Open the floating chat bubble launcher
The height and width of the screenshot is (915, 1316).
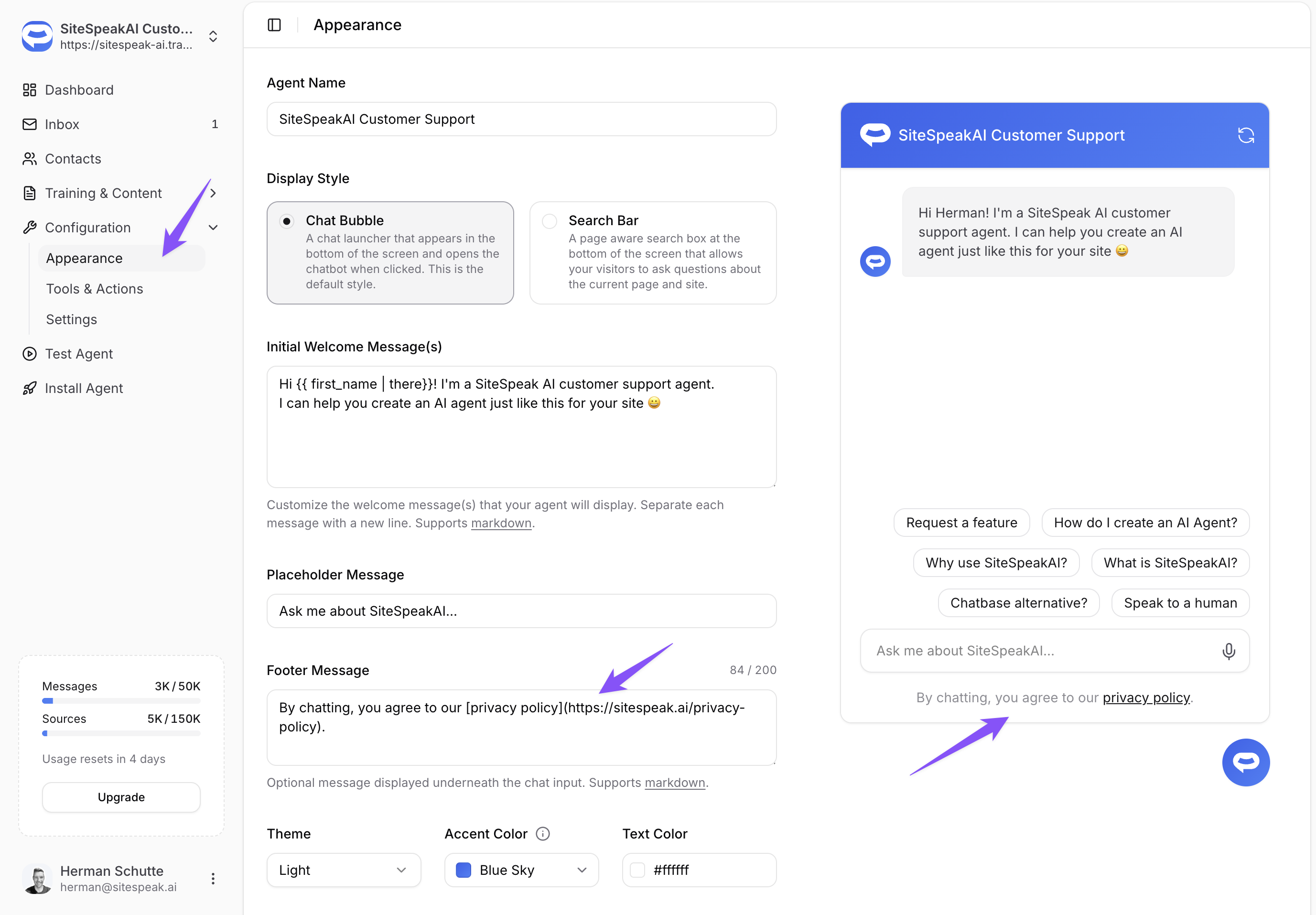[x=1246, y=762]
